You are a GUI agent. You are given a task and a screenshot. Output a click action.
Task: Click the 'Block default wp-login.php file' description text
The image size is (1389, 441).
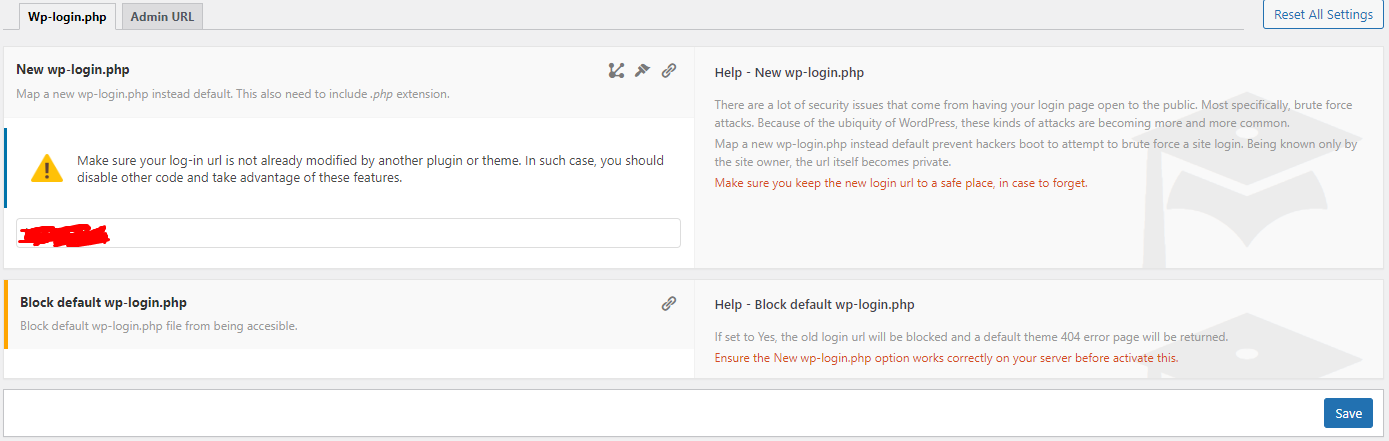click(x=159, y=326)
